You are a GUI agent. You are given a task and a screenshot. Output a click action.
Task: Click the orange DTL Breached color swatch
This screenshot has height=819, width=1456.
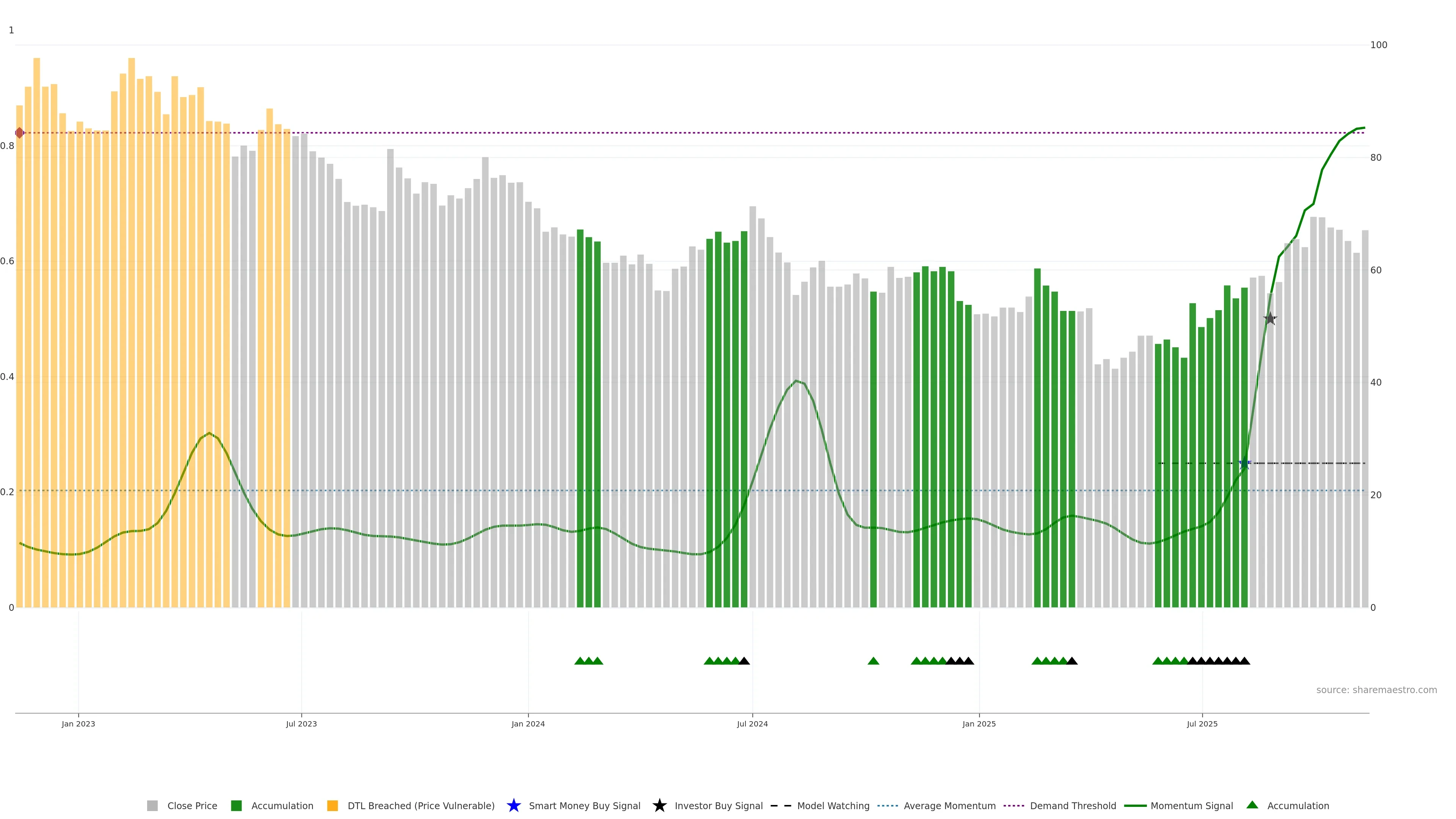[333, 806]
